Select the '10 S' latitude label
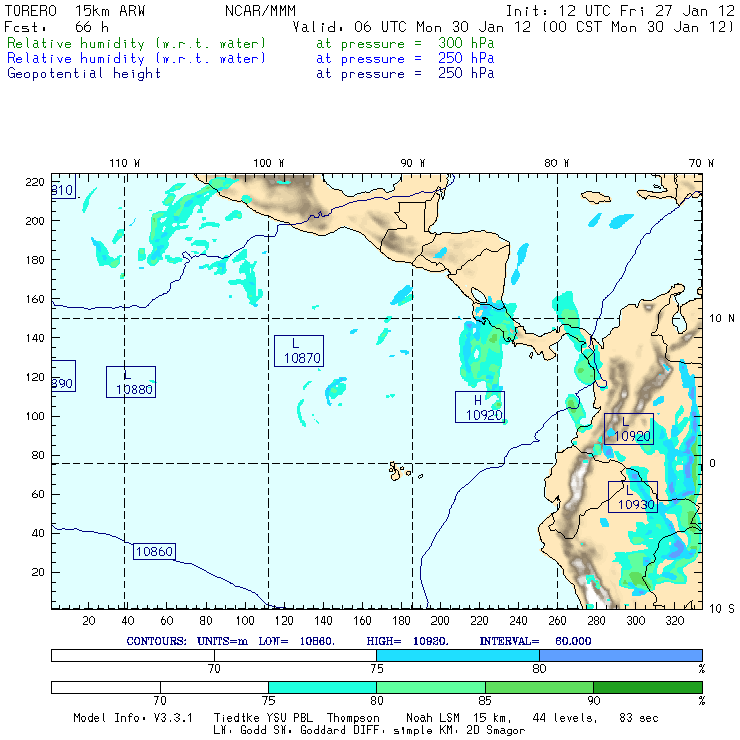 tap(722, 609)
